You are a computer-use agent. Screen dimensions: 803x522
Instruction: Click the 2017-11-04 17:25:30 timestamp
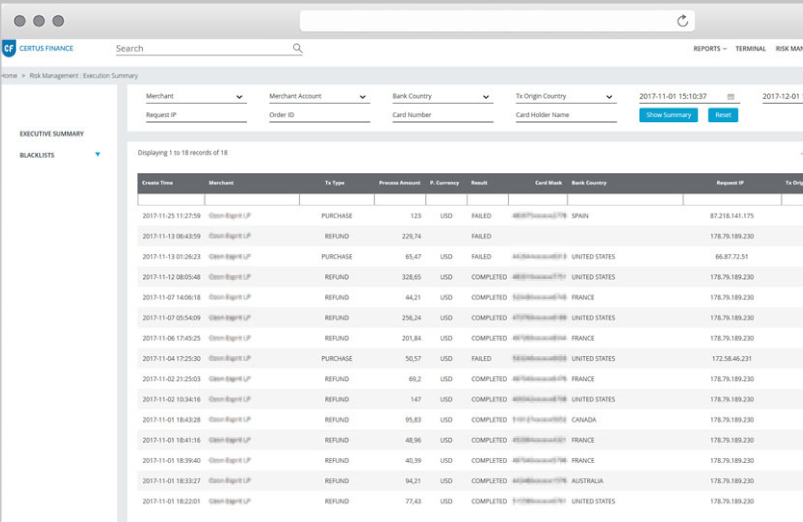click(x=171, y=359)
